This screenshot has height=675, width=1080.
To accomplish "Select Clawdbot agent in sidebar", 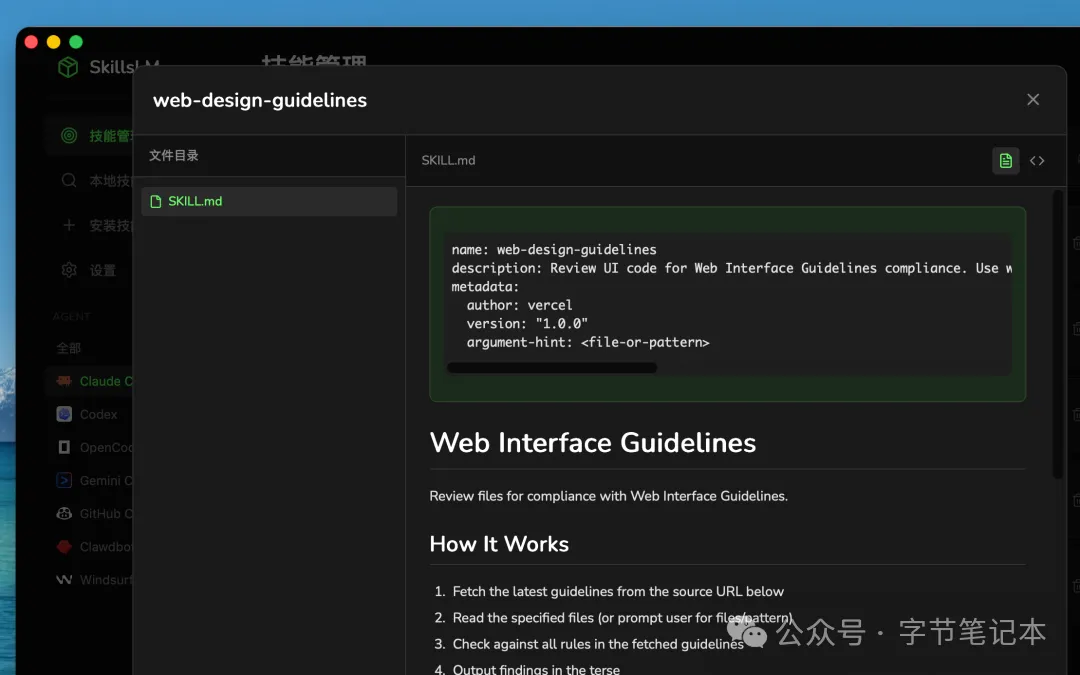I will 90,546.
